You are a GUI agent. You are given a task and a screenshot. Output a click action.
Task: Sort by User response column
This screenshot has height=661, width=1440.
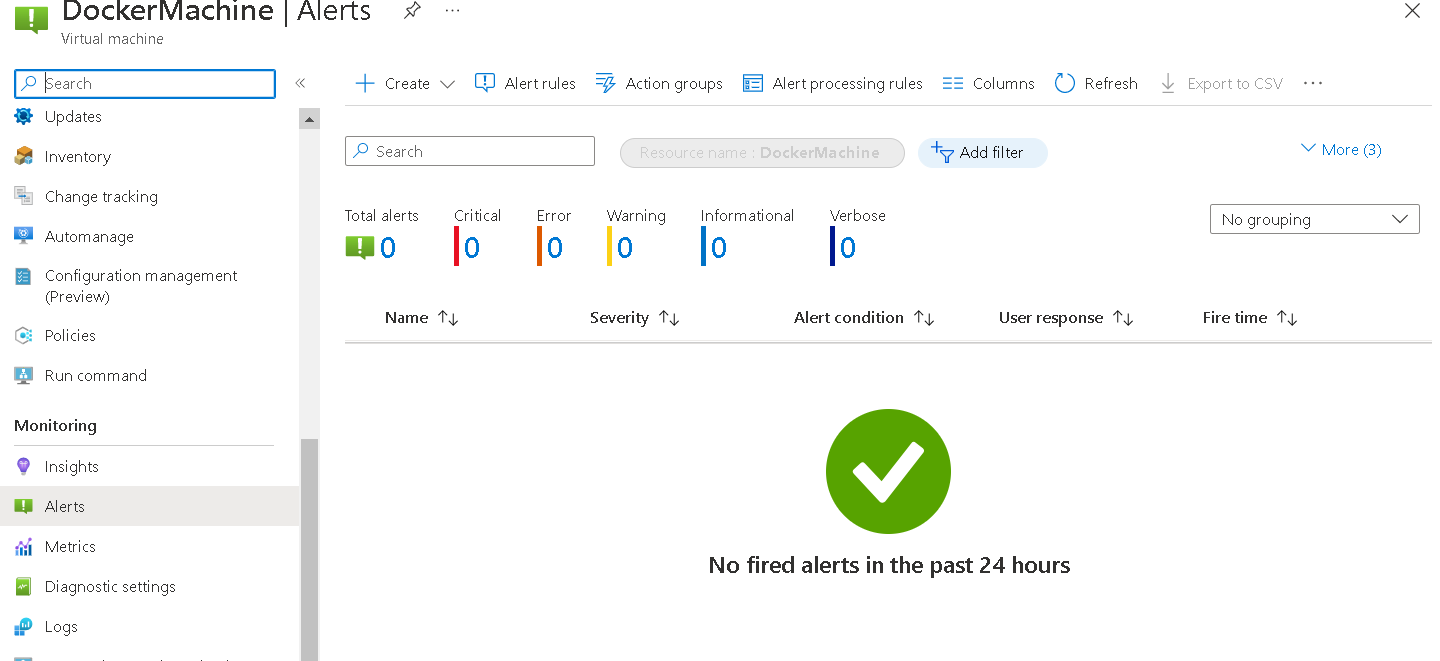[1066, 317]
